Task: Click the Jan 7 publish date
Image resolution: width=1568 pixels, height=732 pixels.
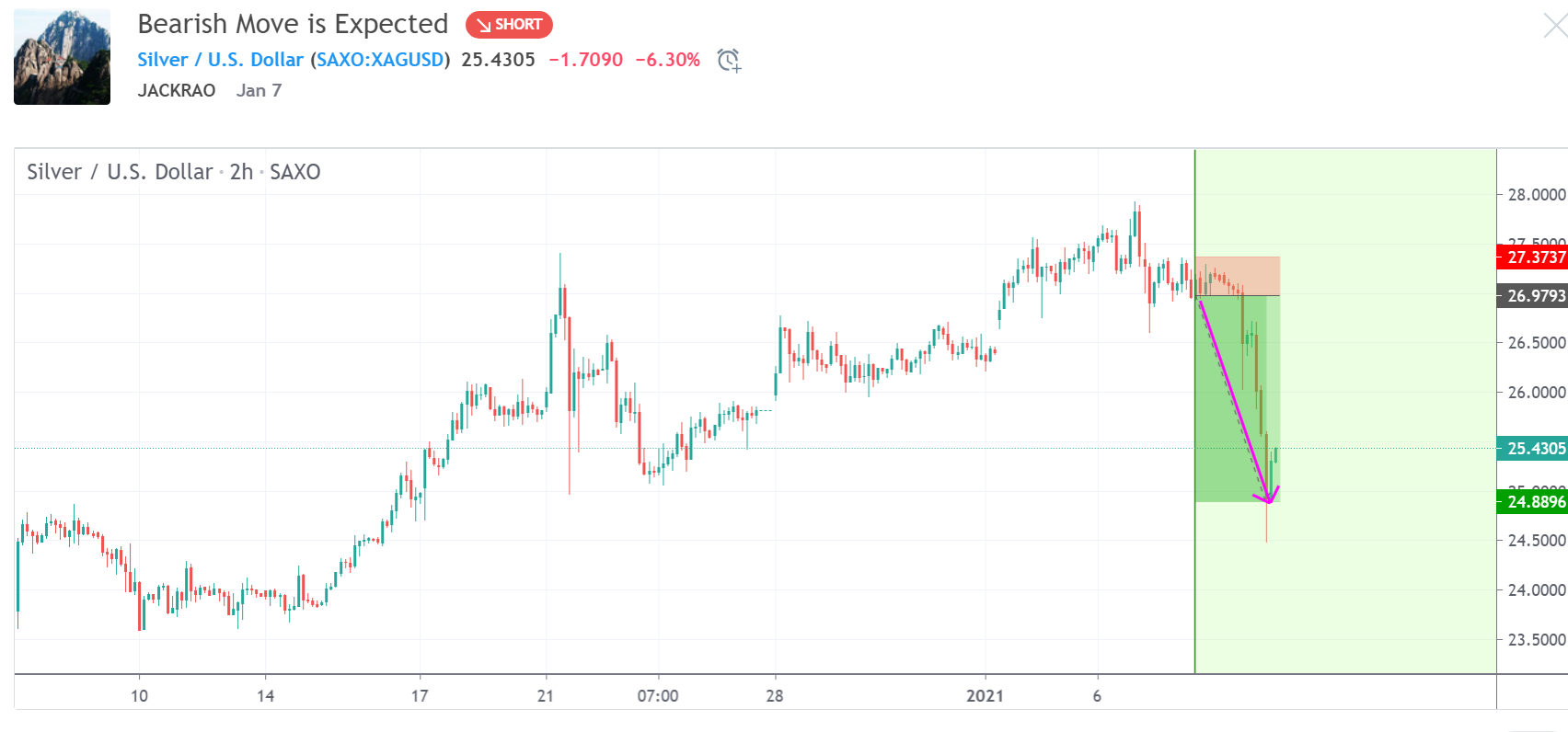Action: pyautogui.click(x=259, y=90)
